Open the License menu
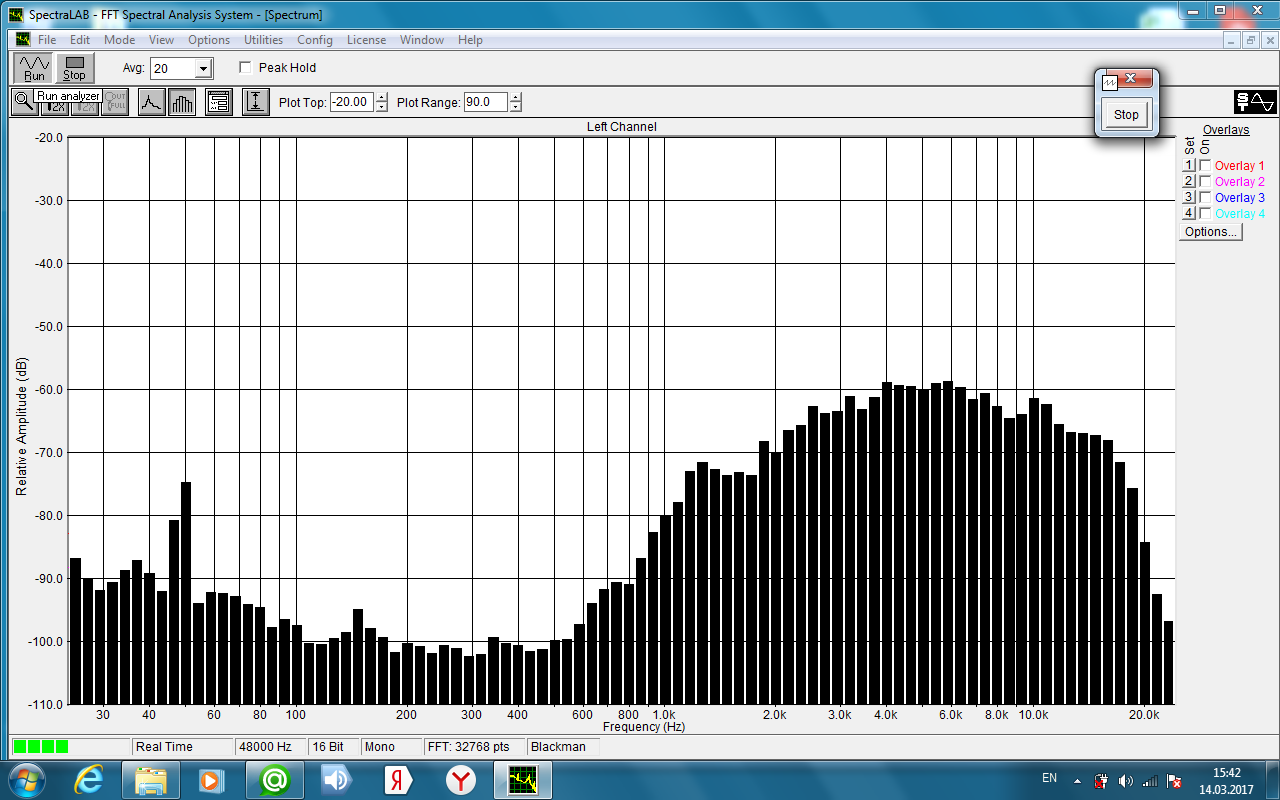 366,40
